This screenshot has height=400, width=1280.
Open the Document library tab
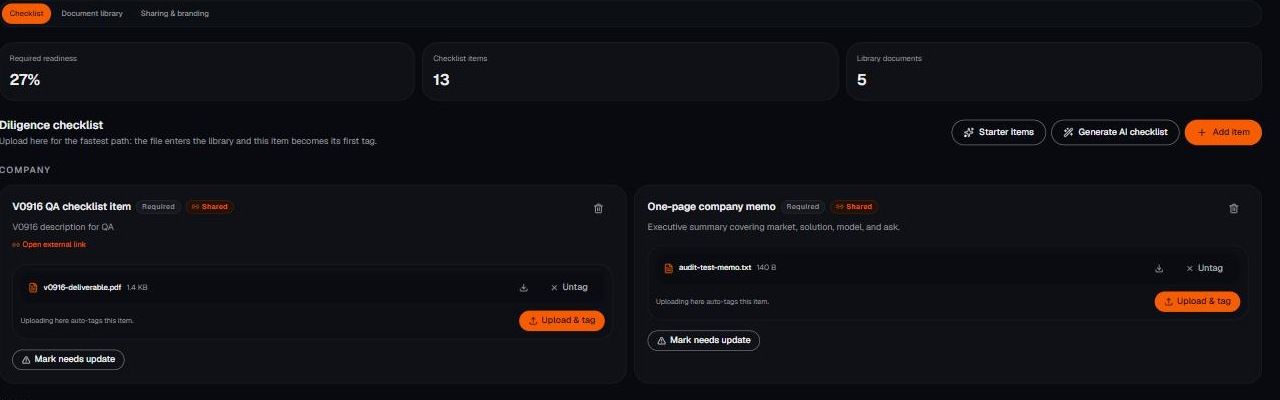[92, 14]
